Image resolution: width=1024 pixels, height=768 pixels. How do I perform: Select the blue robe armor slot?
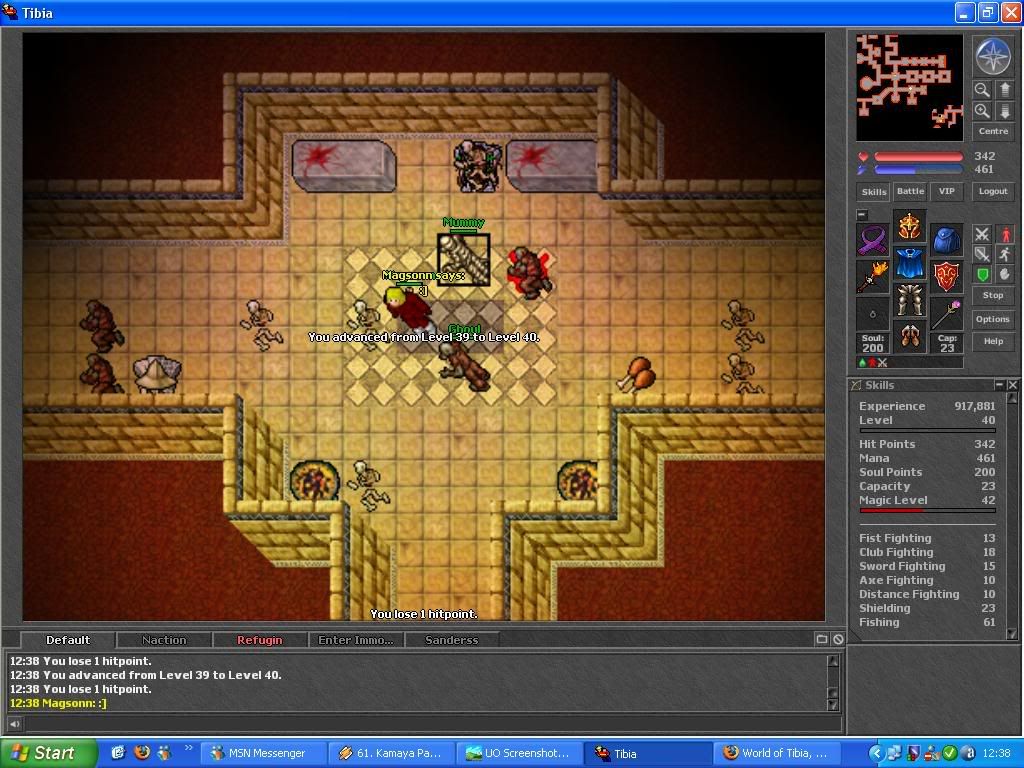click(x=909, y=263)
